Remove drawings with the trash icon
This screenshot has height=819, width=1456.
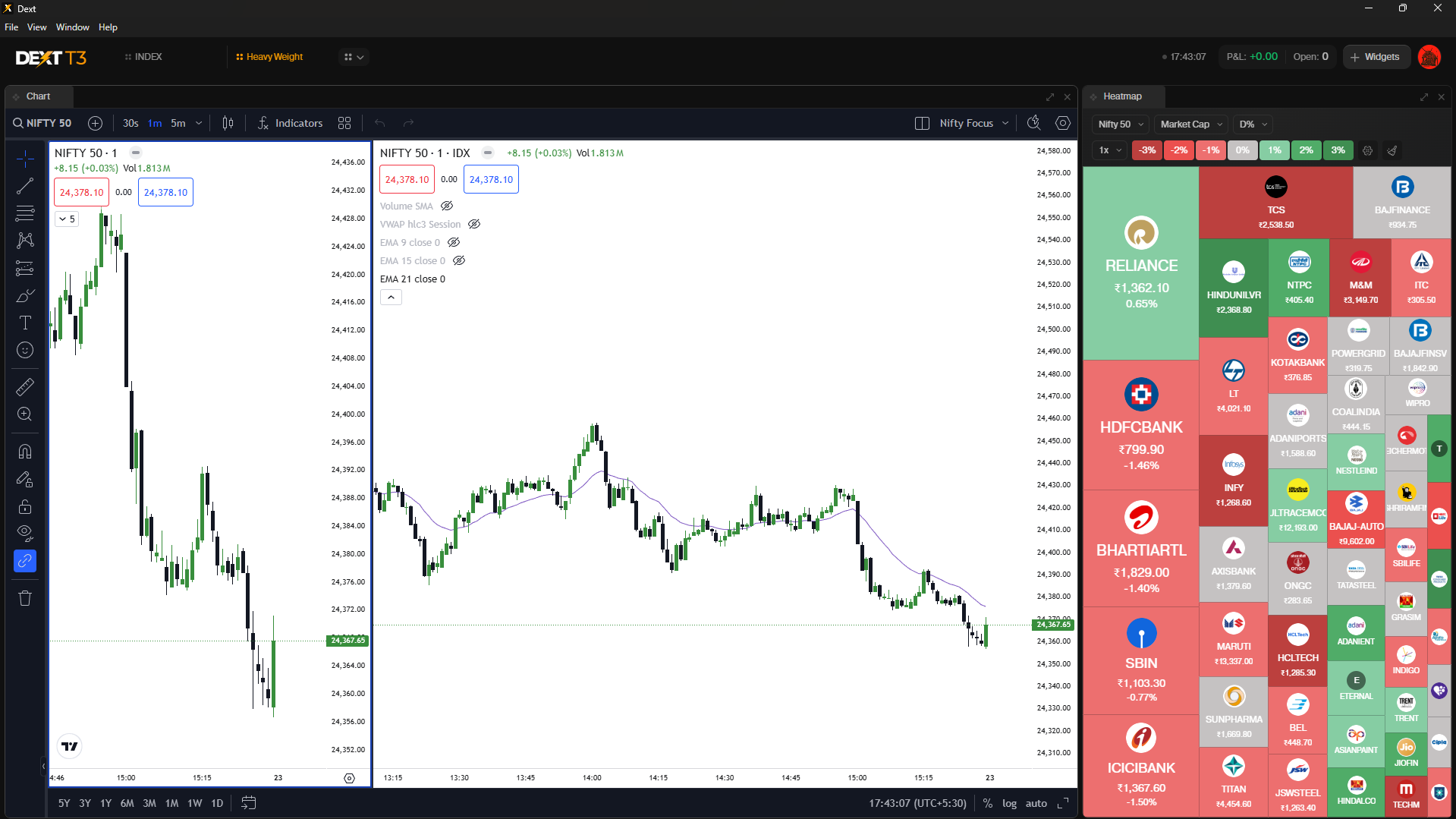click(25, 598)
